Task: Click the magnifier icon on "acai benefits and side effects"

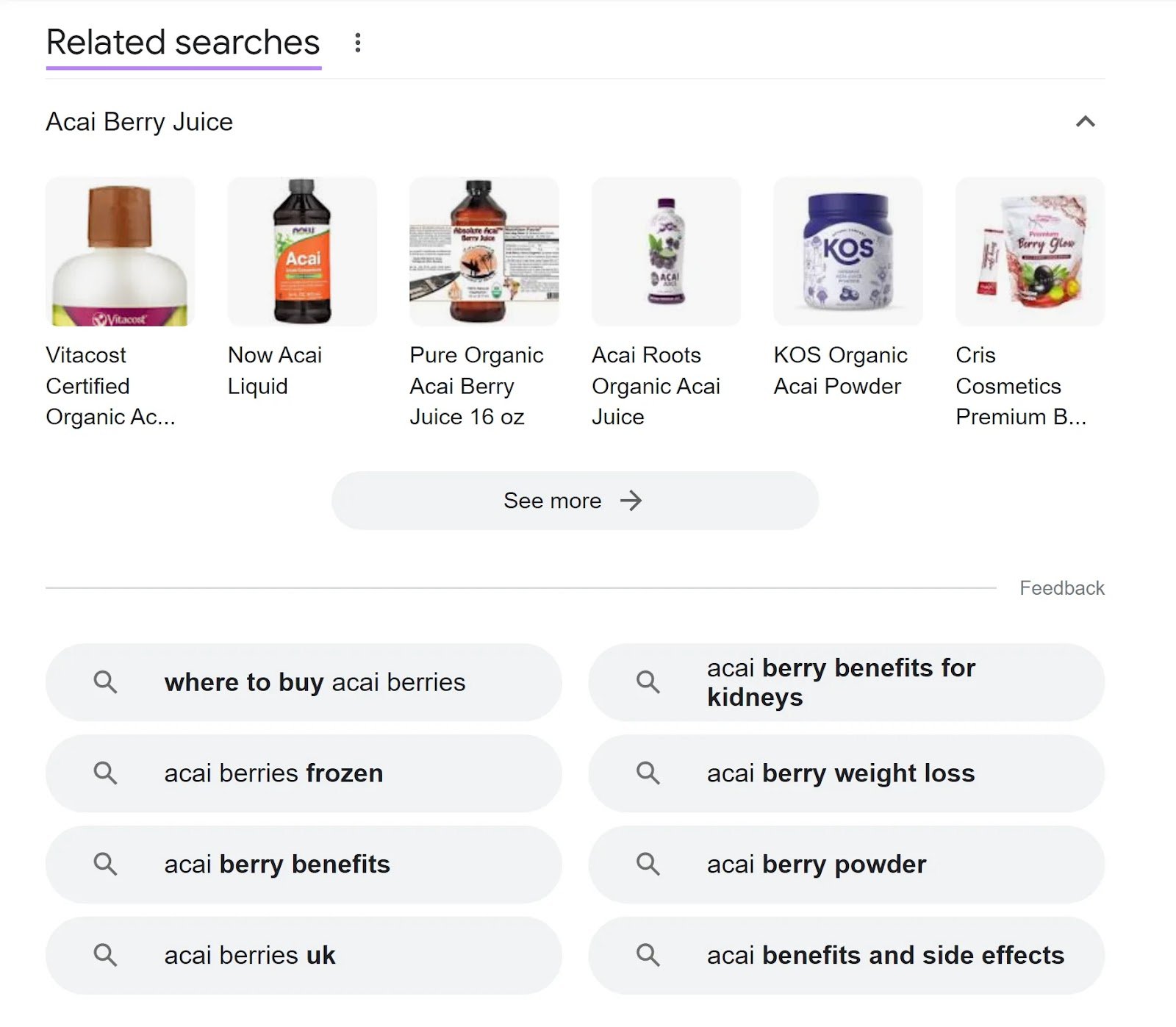Action: tap(648, 956)
